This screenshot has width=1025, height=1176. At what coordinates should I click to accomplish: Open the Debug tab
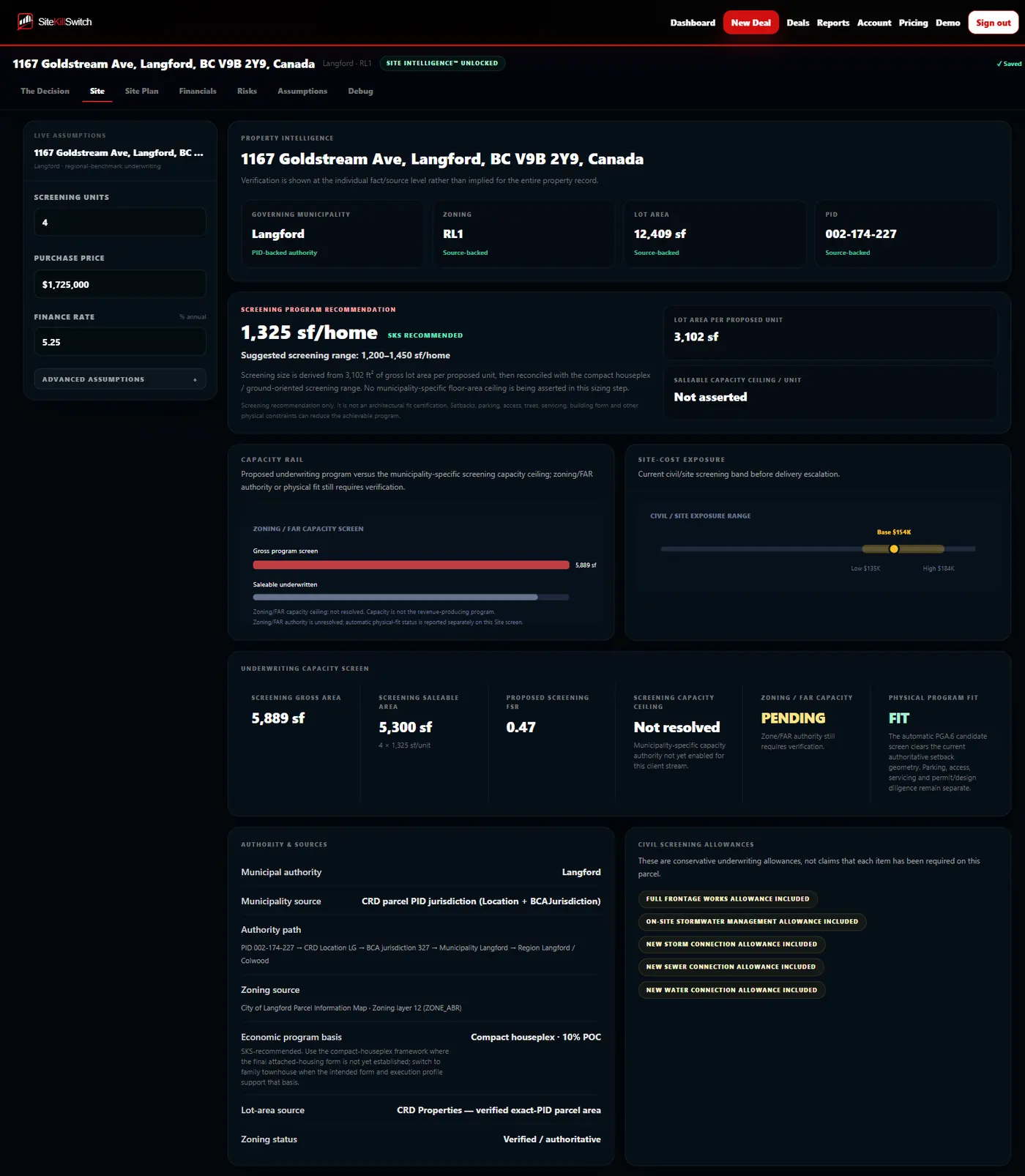[360, 91]
